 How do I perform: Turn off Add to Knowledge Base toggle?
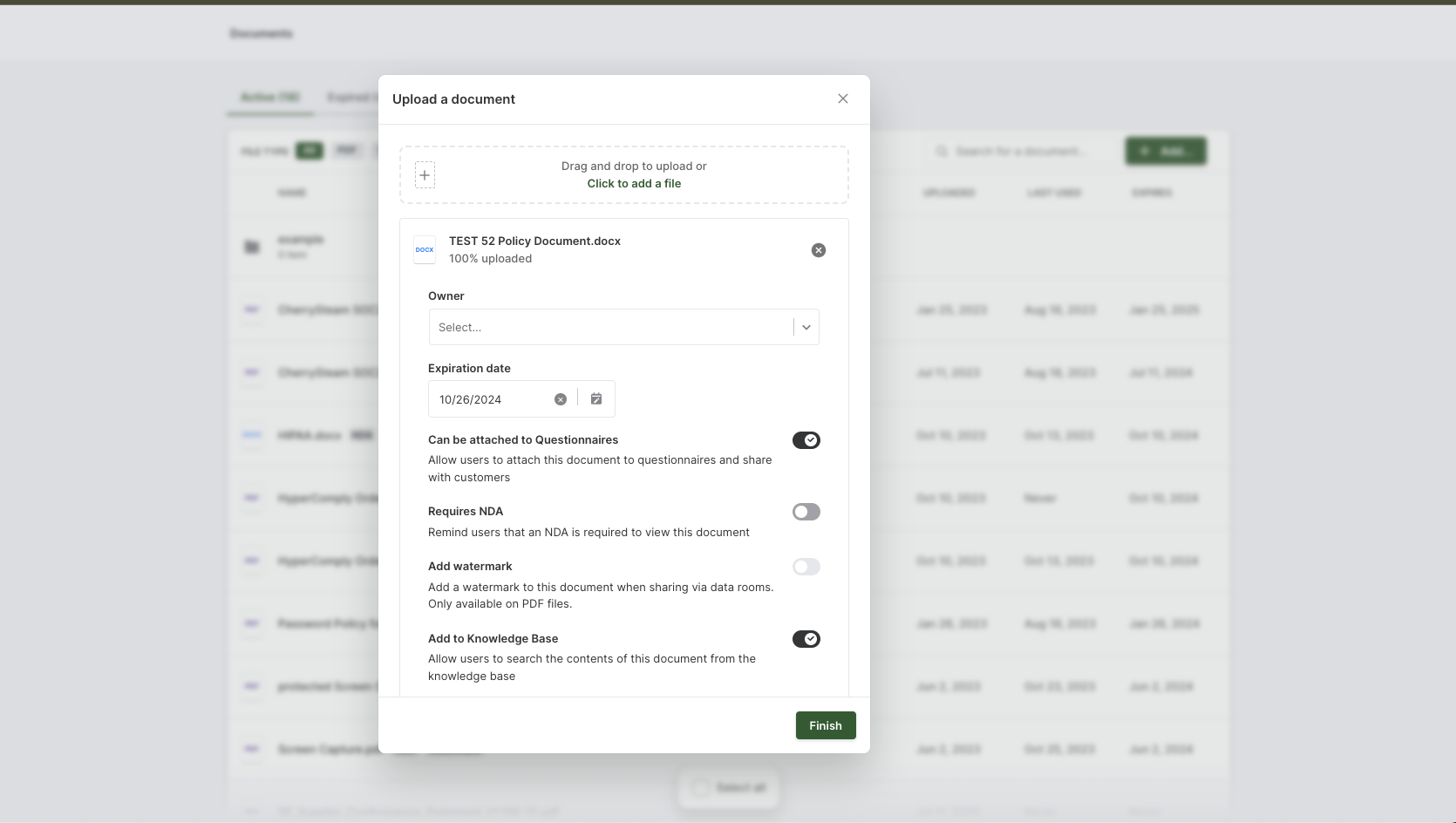[806, 639]
